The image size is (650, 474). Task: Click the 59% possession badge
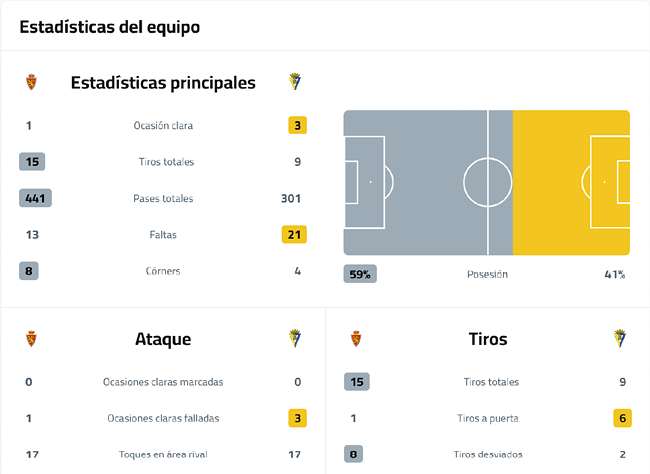tap(360, 274)
